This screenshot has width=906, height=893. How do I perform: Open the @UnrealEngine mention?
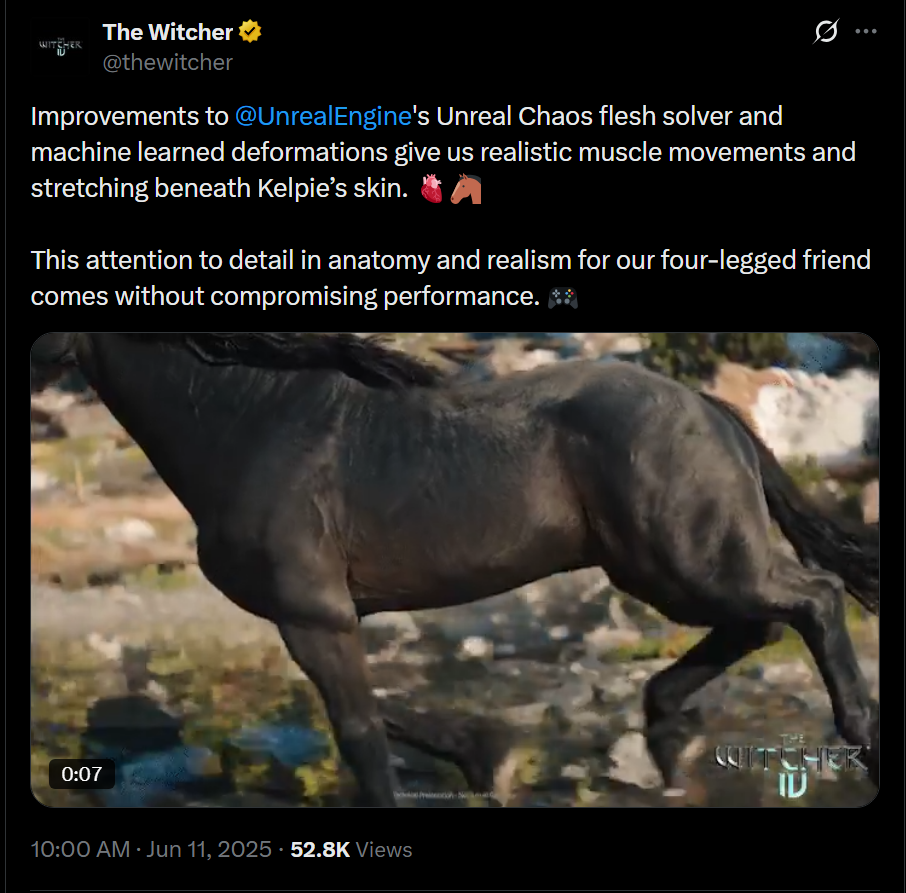(323, 116)
